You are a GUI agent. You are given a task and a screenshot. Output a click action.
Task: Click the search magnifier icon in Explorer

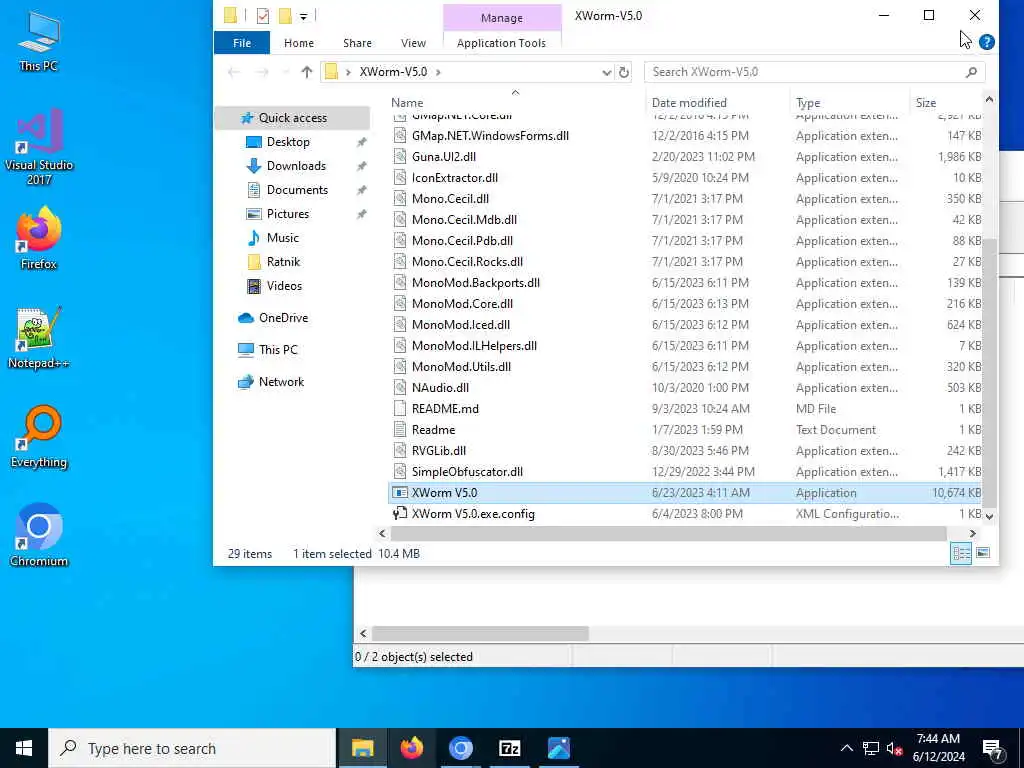click(971, 72)
